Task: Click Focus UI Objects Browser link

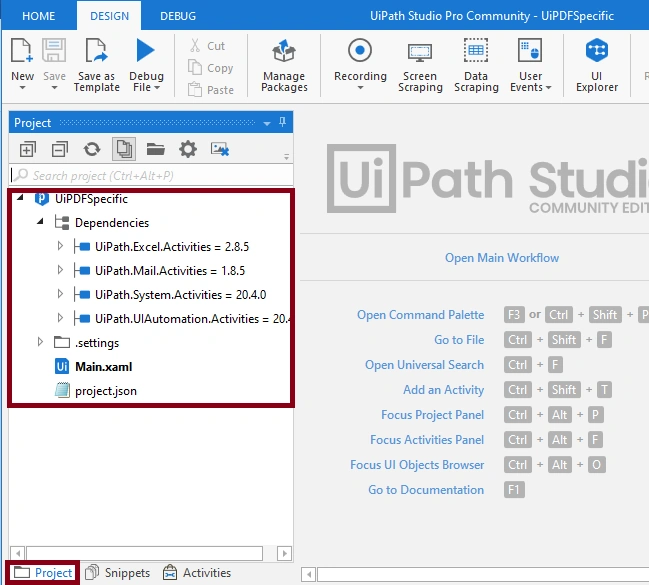Action: (x=417, y=465)
